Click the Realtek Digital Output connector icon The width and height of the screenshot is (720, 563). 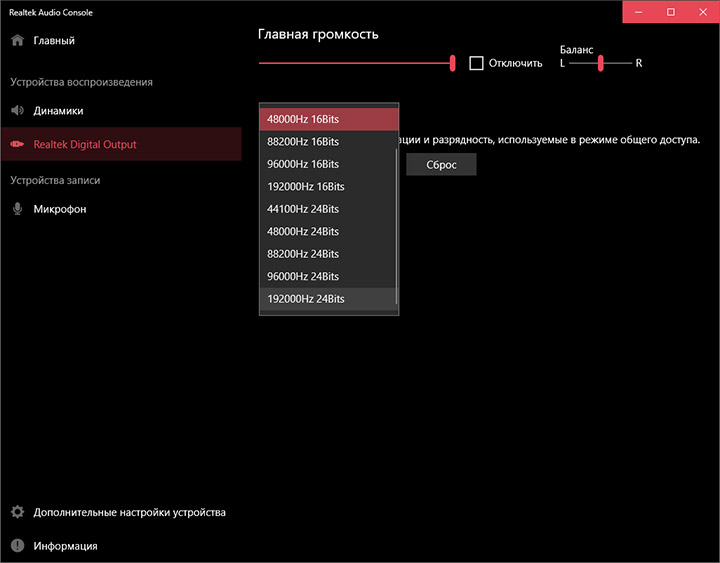pyautogui.click(x=17, y=144)
